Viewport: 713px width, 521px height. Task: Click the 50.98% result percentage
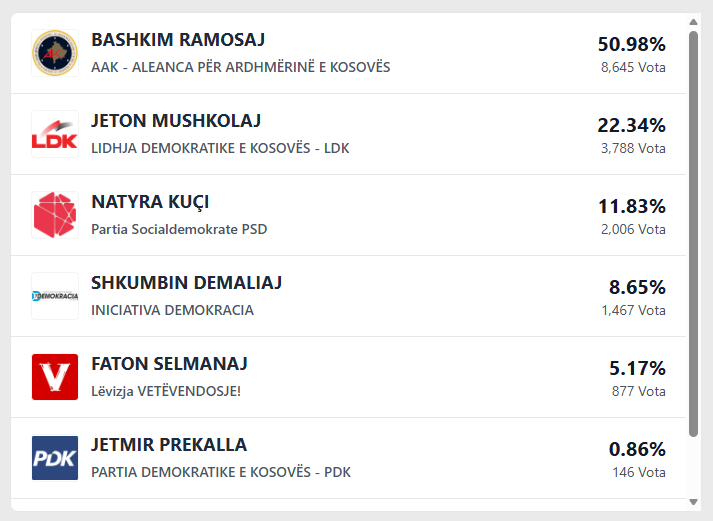[631, 44]
